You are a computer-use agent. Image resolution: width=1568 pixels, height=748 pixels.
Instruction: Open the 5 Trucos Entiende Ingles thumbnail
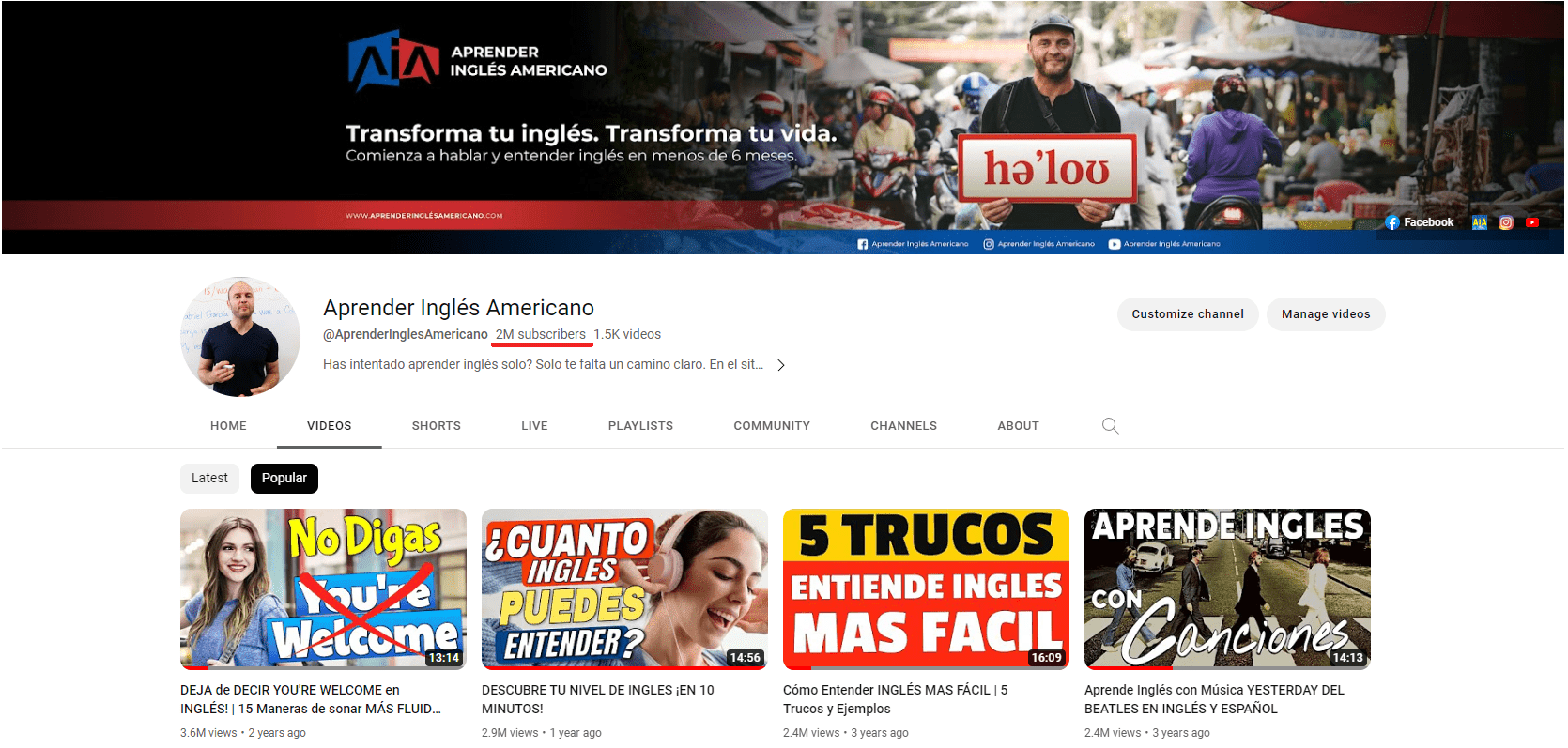point(926,589)
